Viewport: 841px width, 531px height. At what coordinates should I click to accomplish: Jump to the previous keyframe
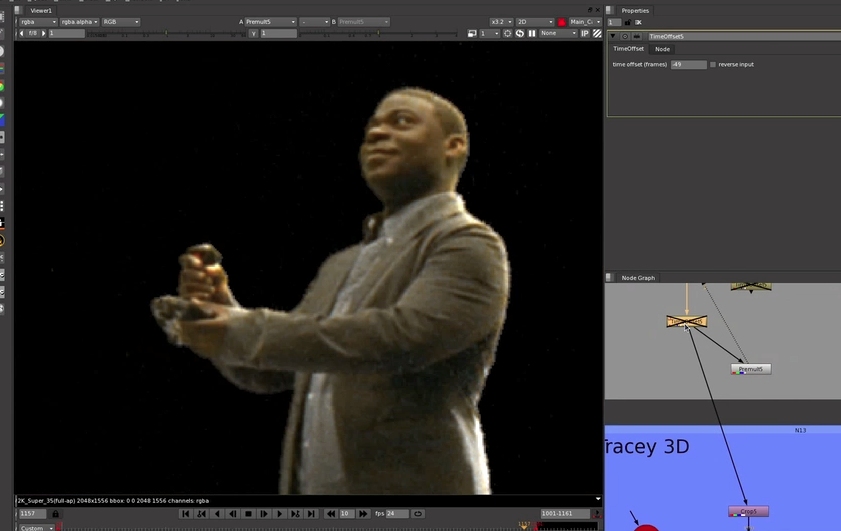click(x=202, y=514)
